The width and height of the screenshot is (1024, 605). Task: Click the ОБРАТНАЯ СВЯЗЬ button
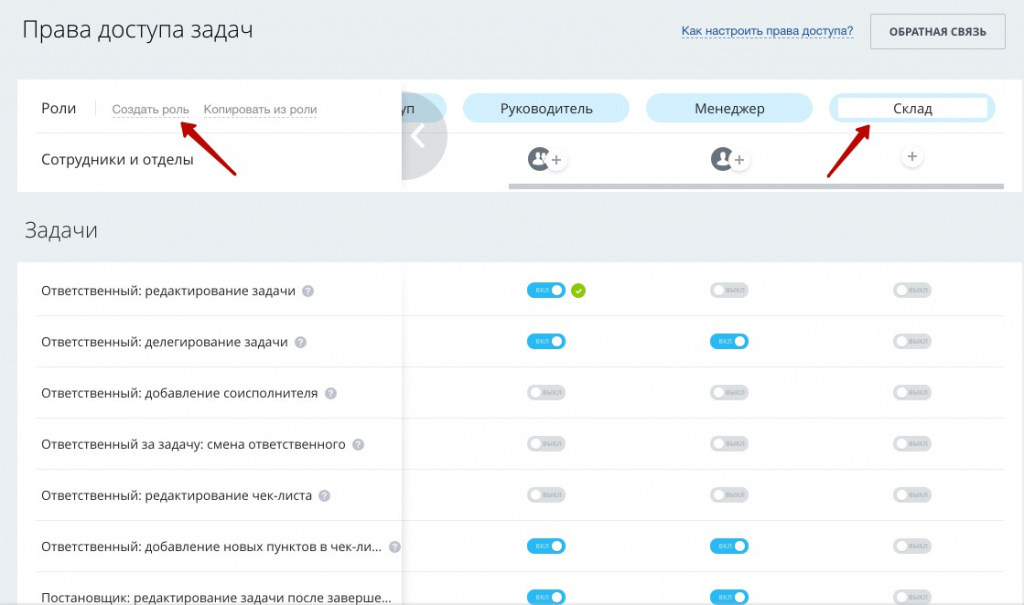tap(937, 32)
